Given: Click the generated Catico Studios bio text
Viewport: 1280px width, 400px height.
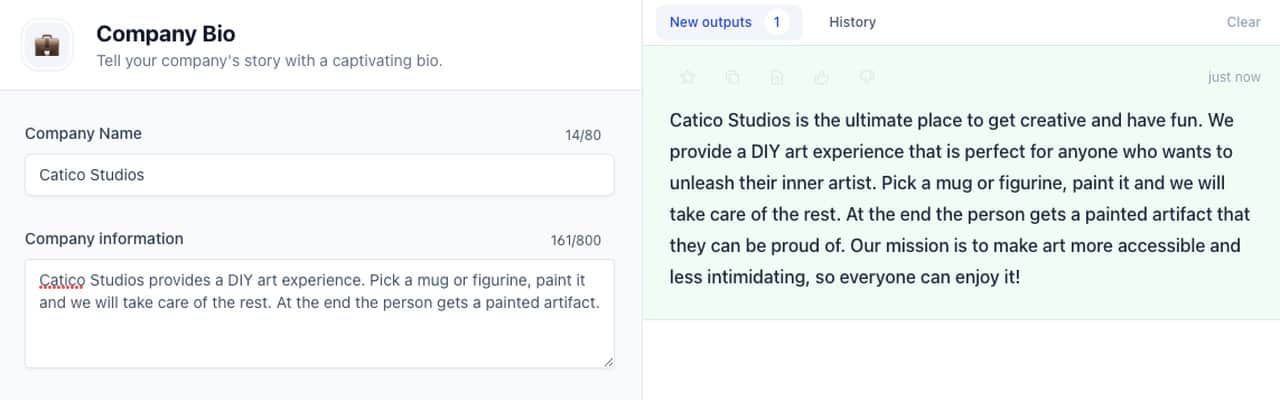Looking at the screenshot, I should tap(960, 198).
